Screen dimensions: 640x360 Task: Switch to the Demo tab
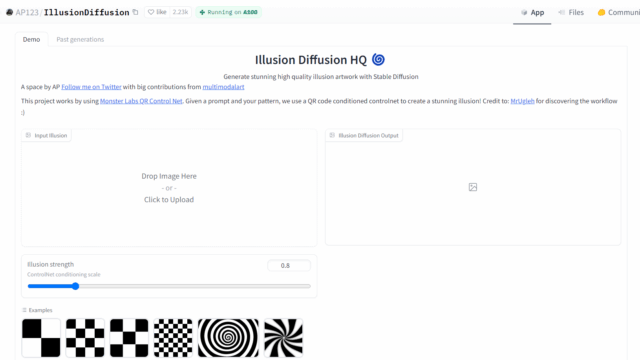(31, 39)
